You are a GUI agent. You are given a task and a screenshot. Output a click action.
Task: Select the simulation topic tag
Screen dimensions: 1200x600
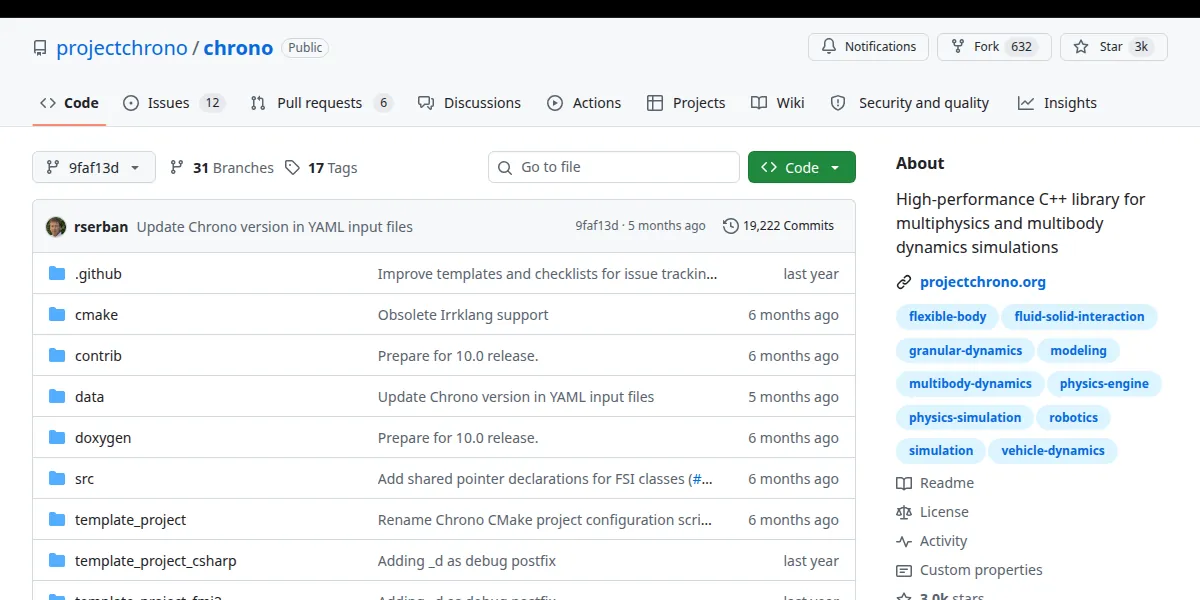(941, 451)
